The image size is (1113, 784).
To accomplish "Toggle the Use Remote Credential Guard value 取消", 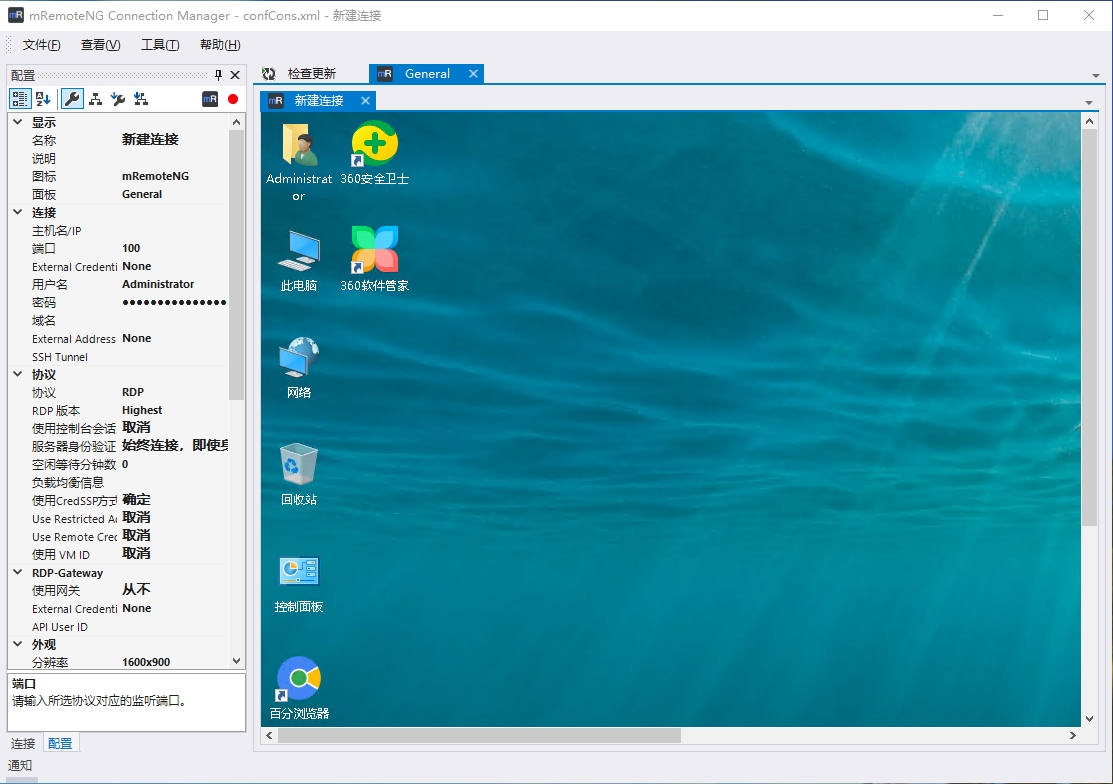I will coord(136,536).
